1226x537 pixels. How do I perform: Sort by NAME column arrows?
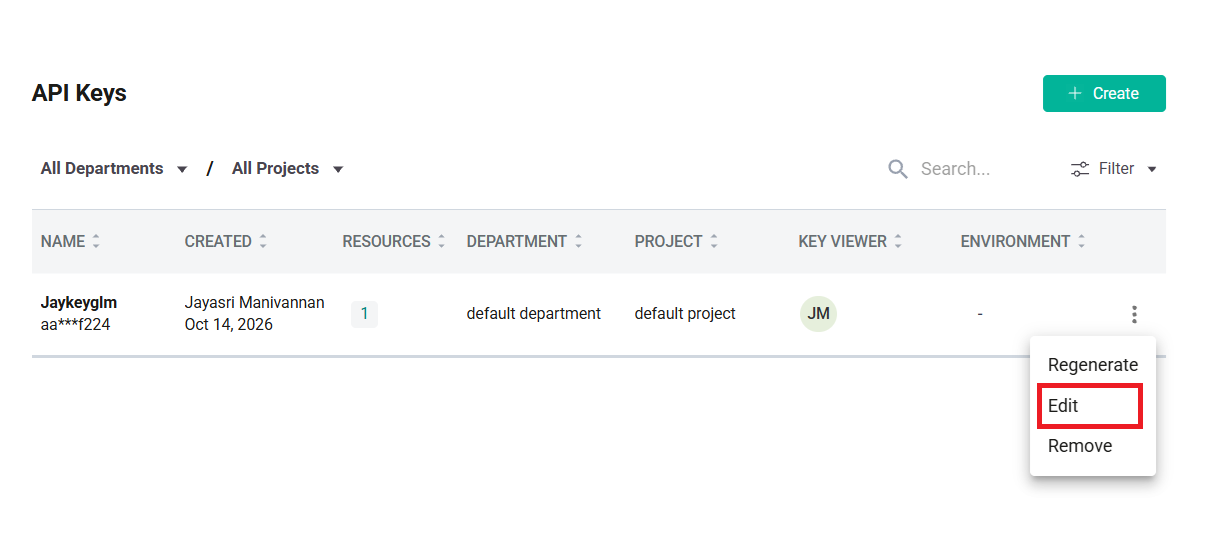point(96,241)
